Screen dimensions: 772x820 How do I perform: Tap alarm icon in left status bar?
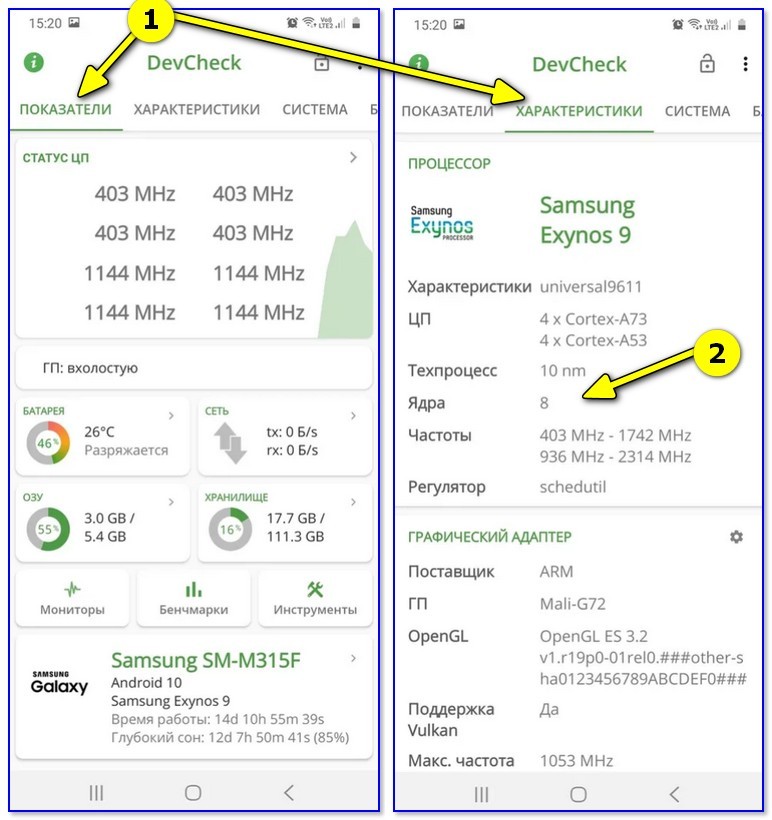292,22
